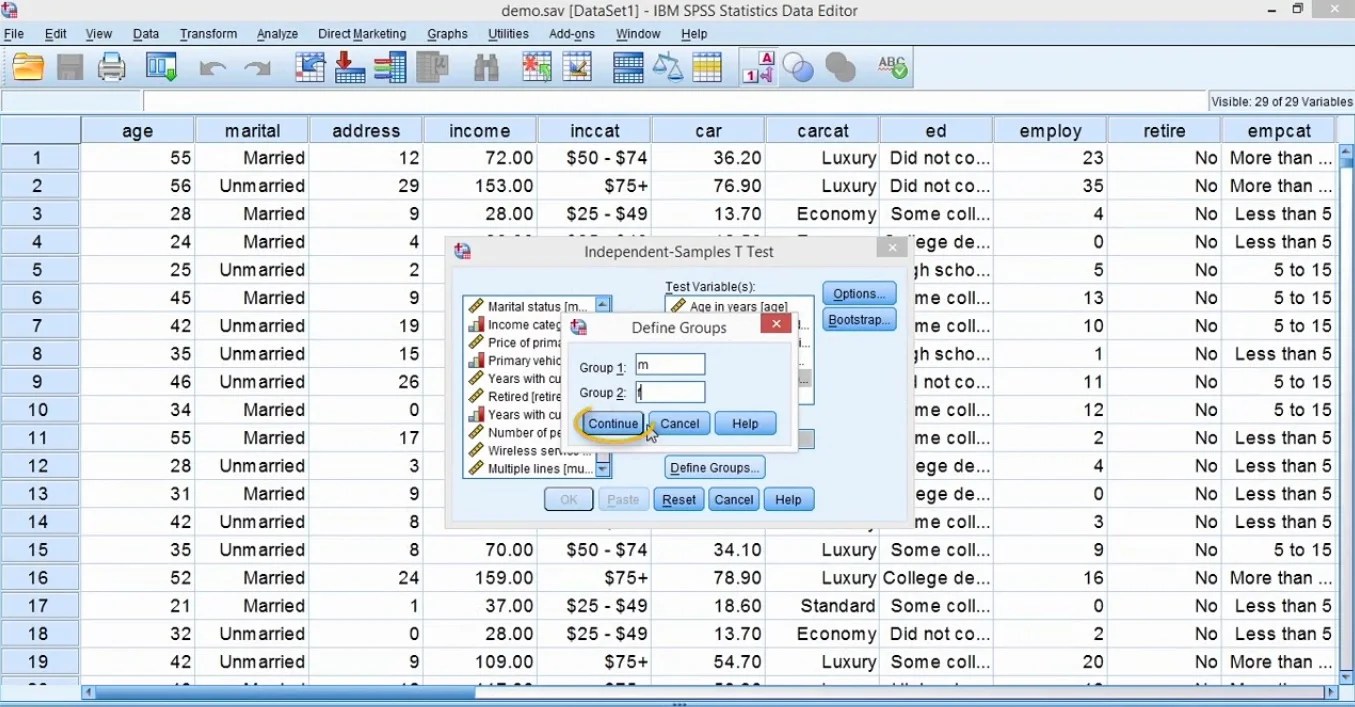
Task: Click the Define Groups... button
Action: tap(714, 468)
